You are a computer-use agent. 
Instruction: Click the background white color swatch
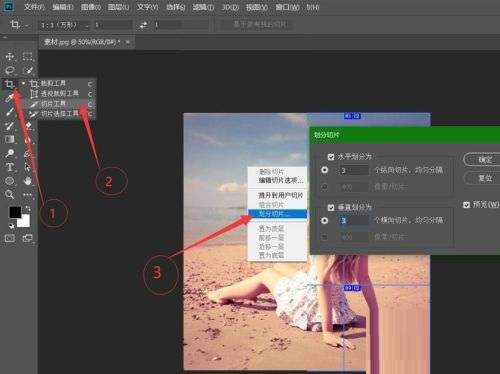click(25, 222)
